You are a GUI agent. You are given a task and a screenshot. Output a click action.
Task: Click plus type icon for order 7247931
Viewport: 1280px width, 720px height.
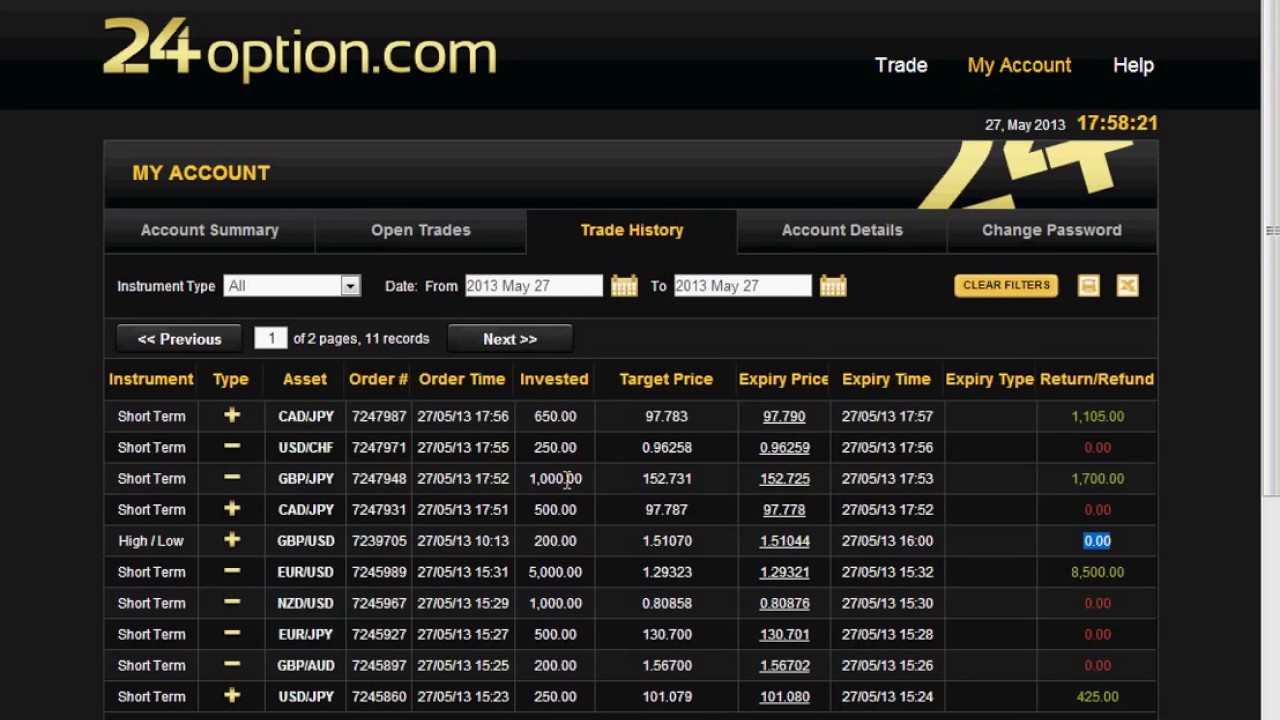pyautogui.click(x=232, y=509)
